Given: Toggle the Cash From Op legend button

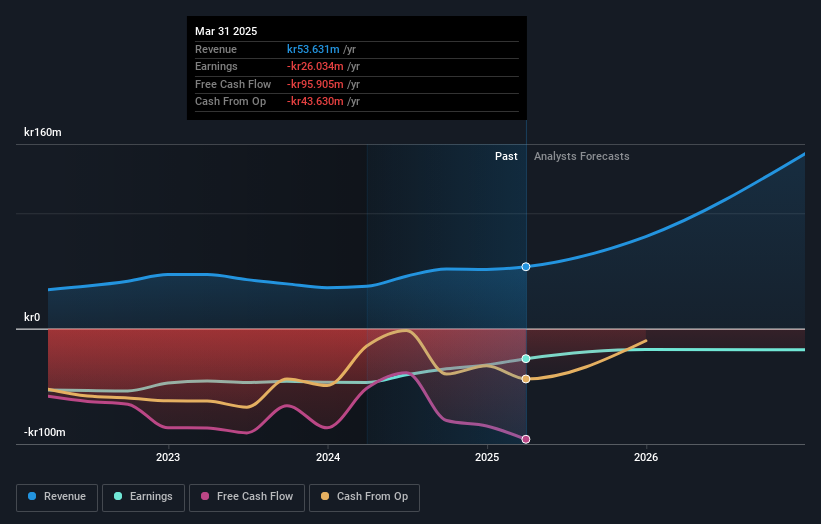Looking at the screenshot, I should click(364, 497).
